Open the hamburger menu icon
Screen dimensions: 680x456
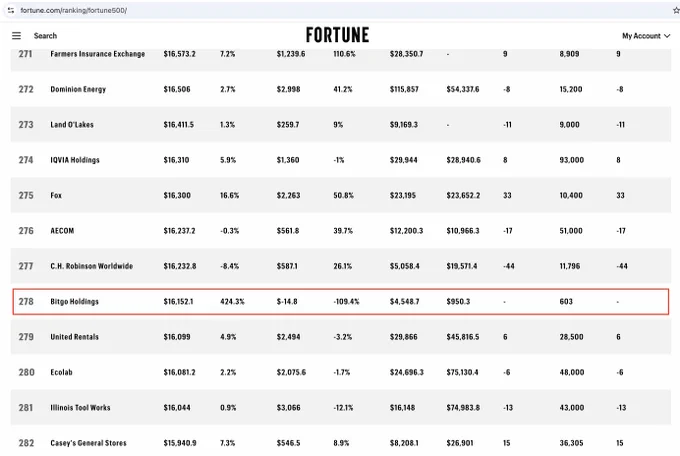[x=16, y=36]
